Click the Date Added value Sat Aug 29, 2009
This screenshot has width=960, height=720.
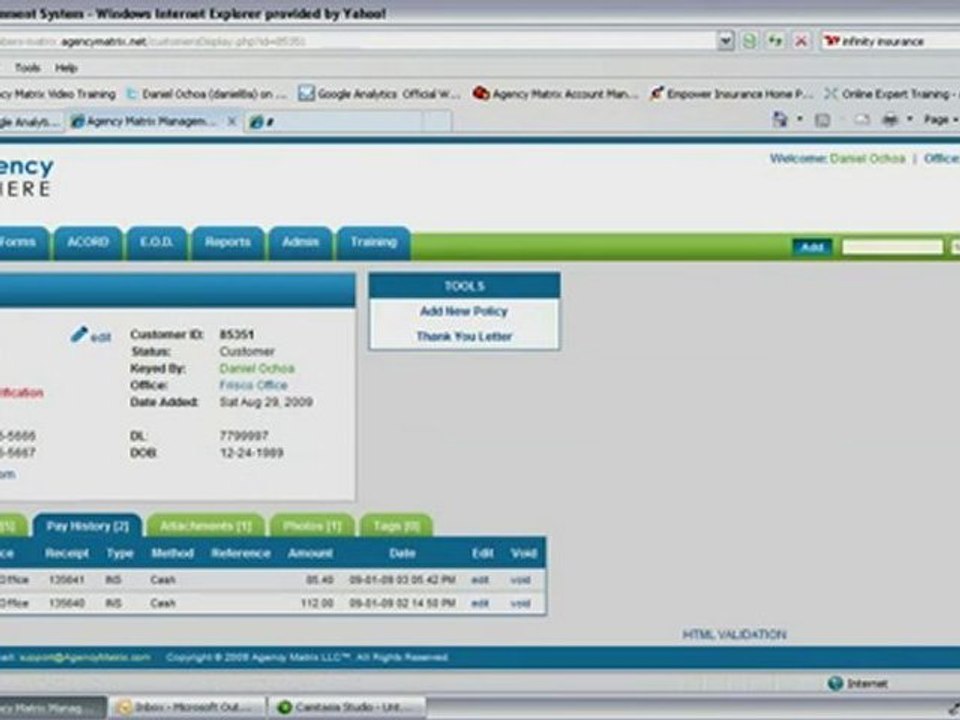(x=266, y=402)
